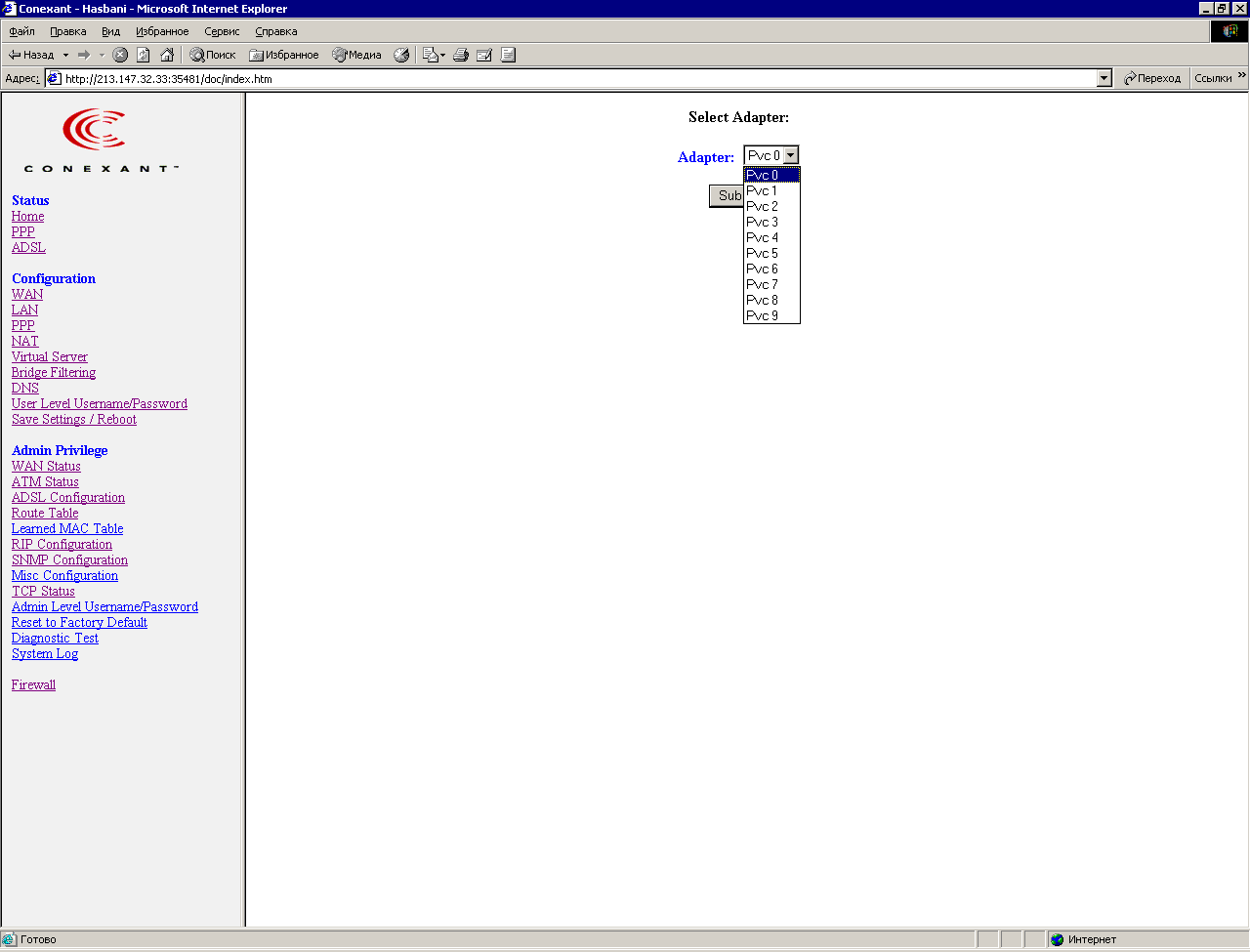This screenshot has width=1250, height=952.
Task: Click the partially hidden Submit button
Action: tap(727, 196)
